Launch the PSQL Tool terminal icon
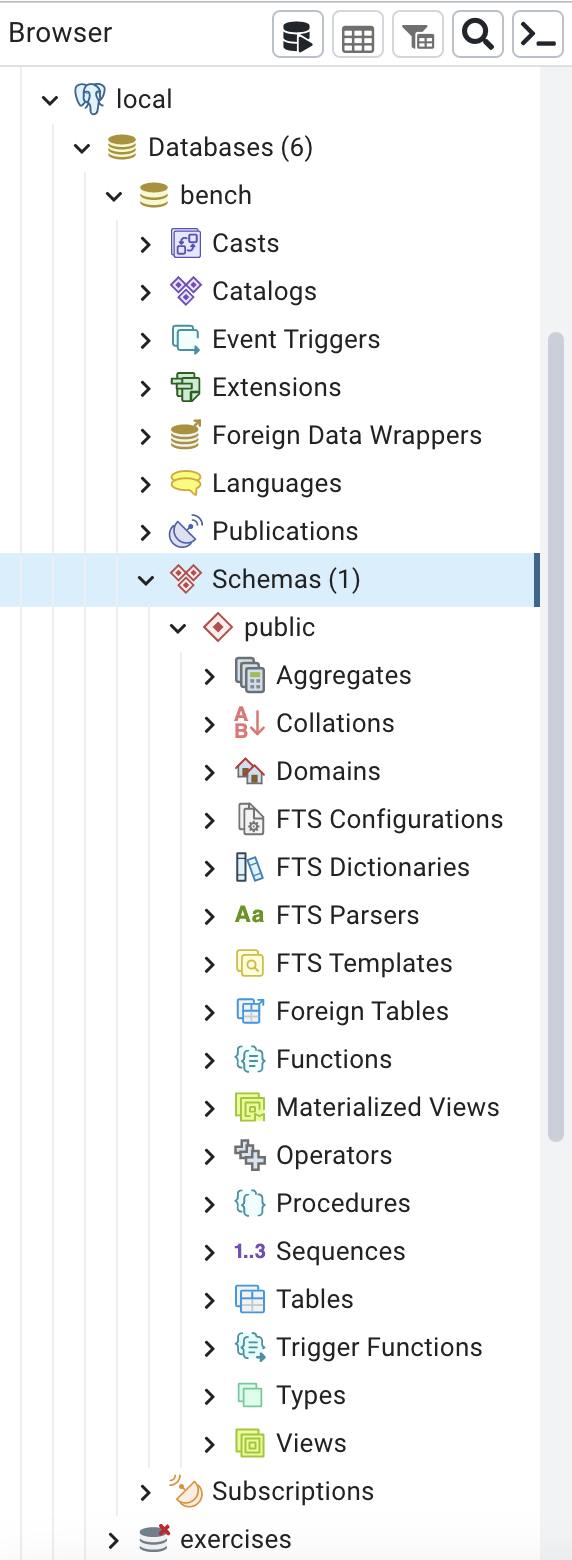The image size is (572, 1560). pyautogui.click(x=538, y=37)
